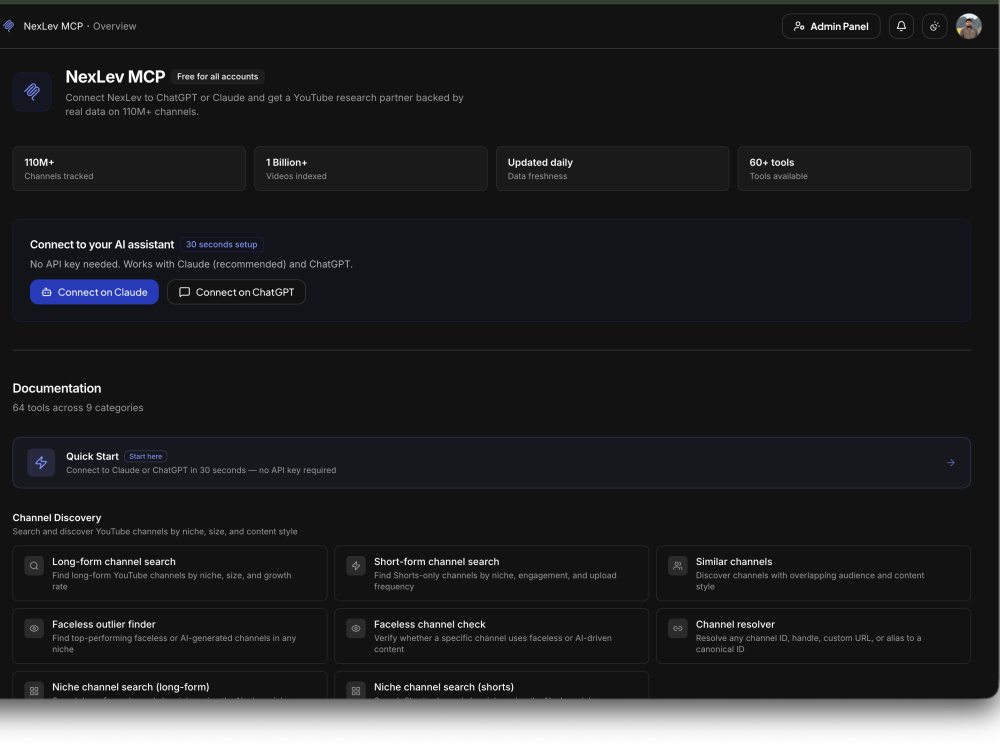
Task: Click the NexLev MCP breadcrumb label
Action: (53, 26)
